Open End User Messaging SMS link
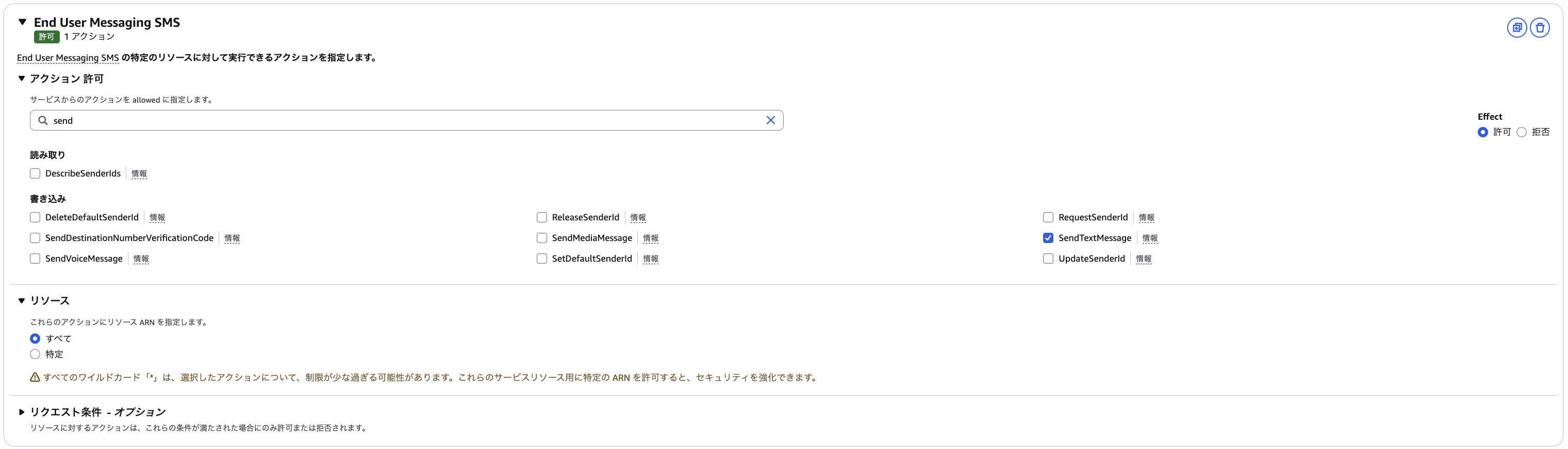Image resolution: width=1568 pixels, height=449 pixels. [x=68, y=58]
